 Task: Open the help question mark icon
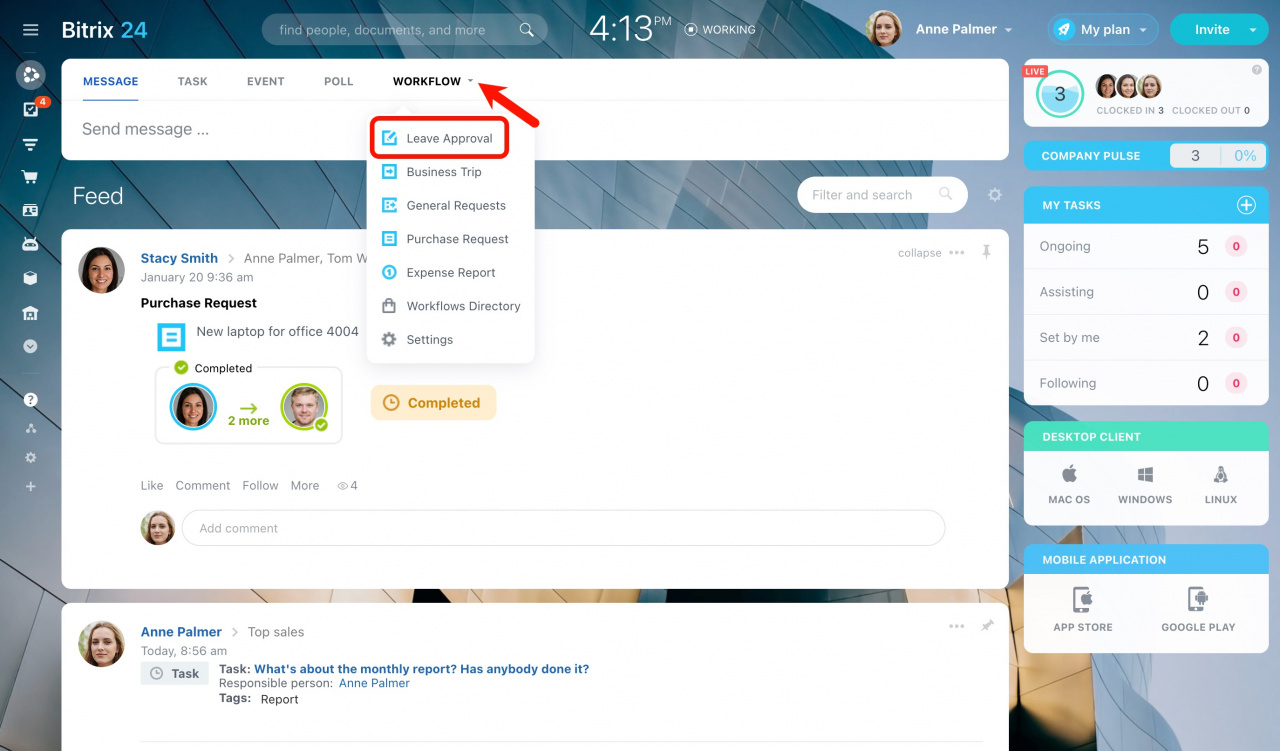[x=31, y=399]
